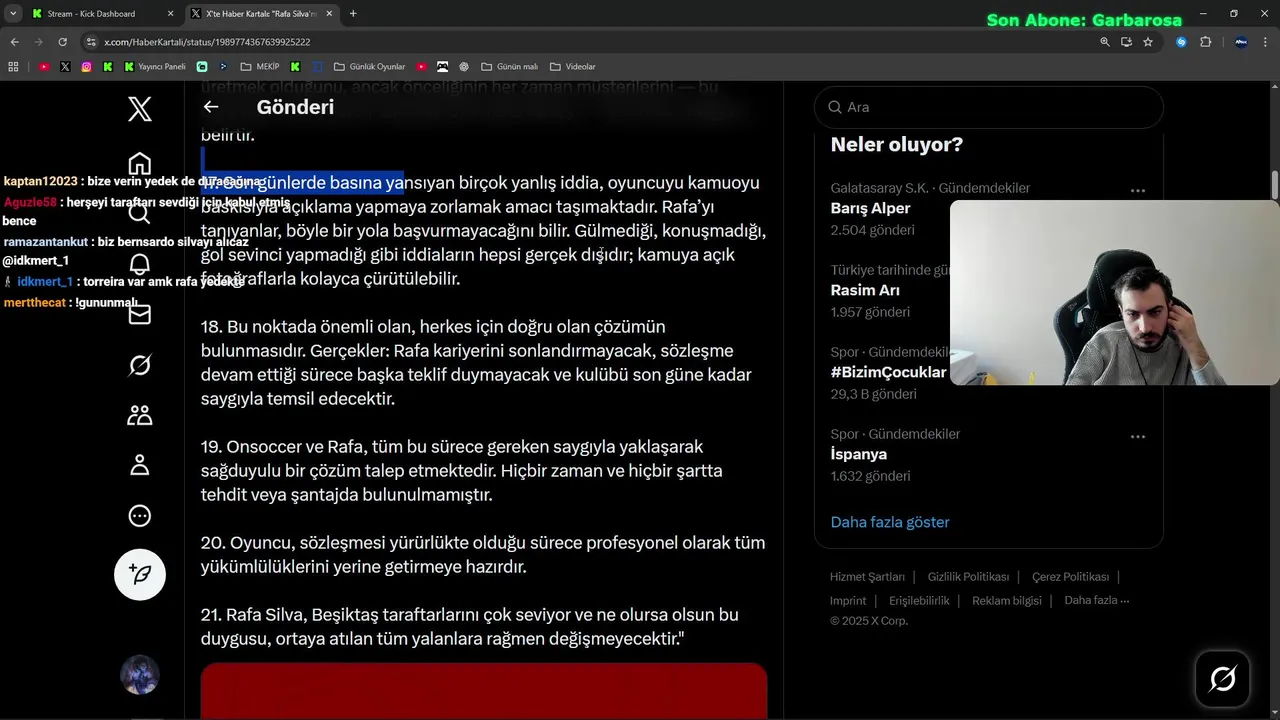
Task: Click the webcam overlay video
Action: (x=1114, y=292)
